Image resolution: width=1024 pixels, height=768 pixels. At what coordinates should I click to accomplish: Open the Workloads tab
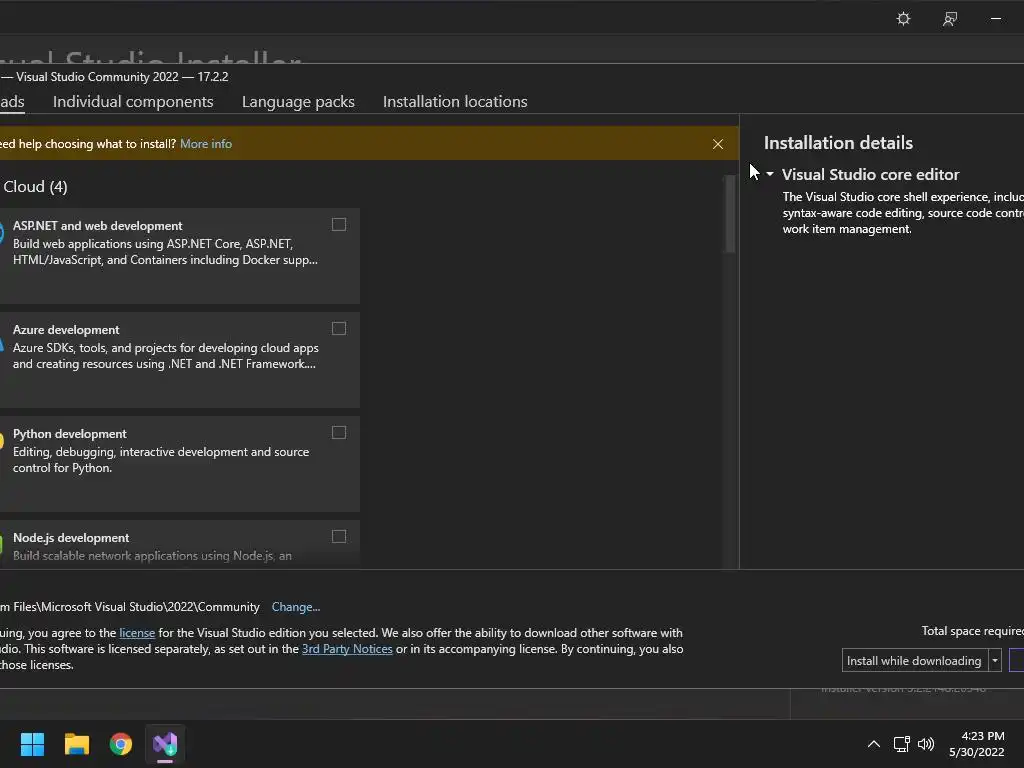[x=12, y=102]
